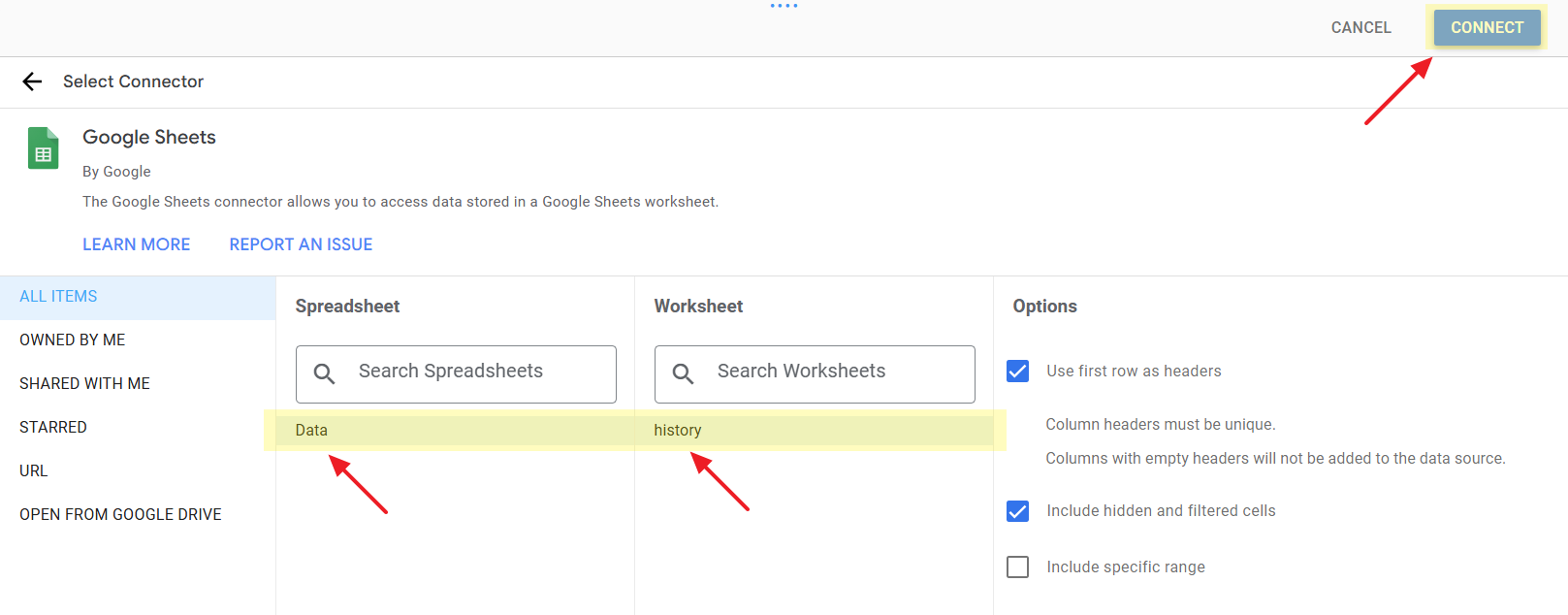Image resolution: width=1568 pixels, height=615 pixels.
Task: Click REPORT AN ISSUE link
Action: (301, 244)
